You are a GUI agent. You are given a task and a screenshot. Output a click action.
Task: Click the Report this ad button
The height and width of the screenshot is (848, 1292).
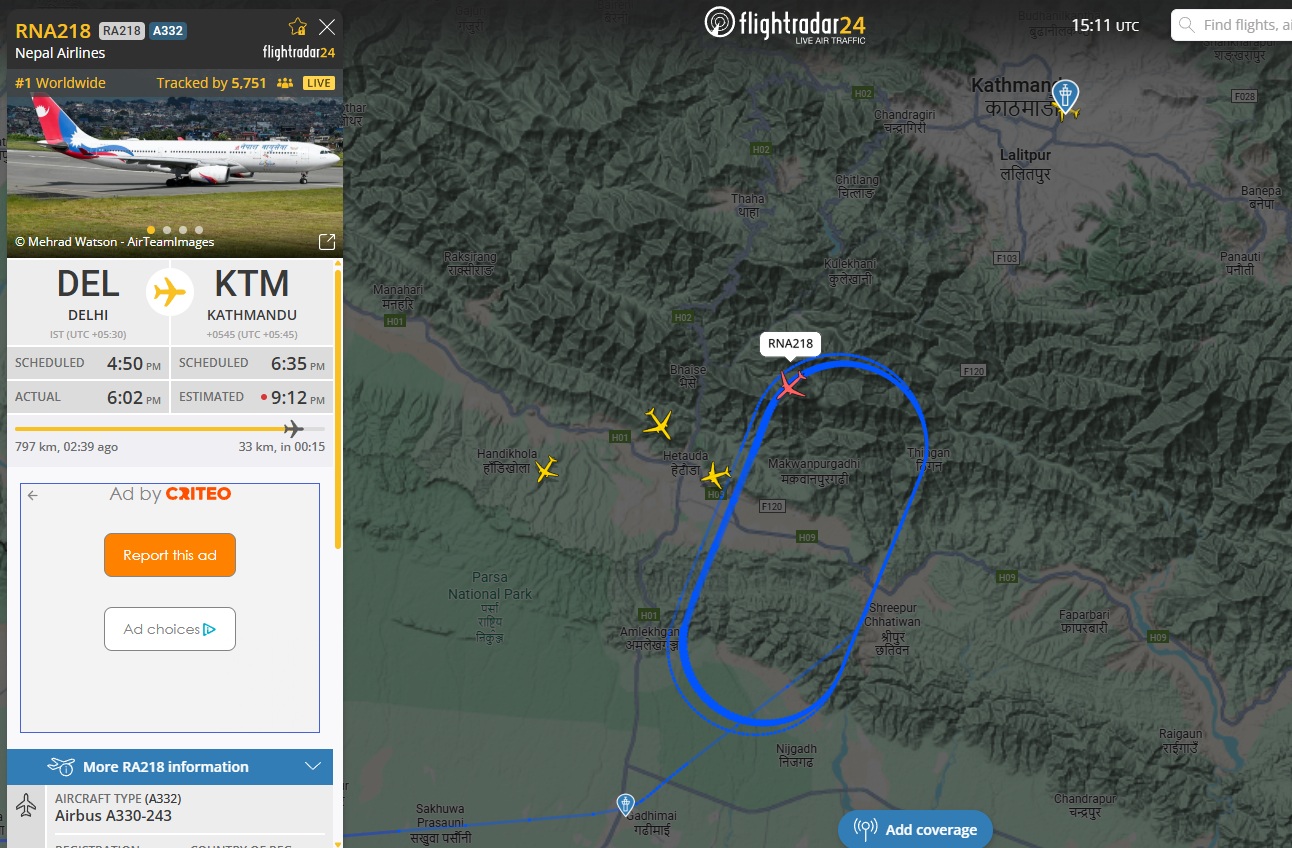point(170,555)
